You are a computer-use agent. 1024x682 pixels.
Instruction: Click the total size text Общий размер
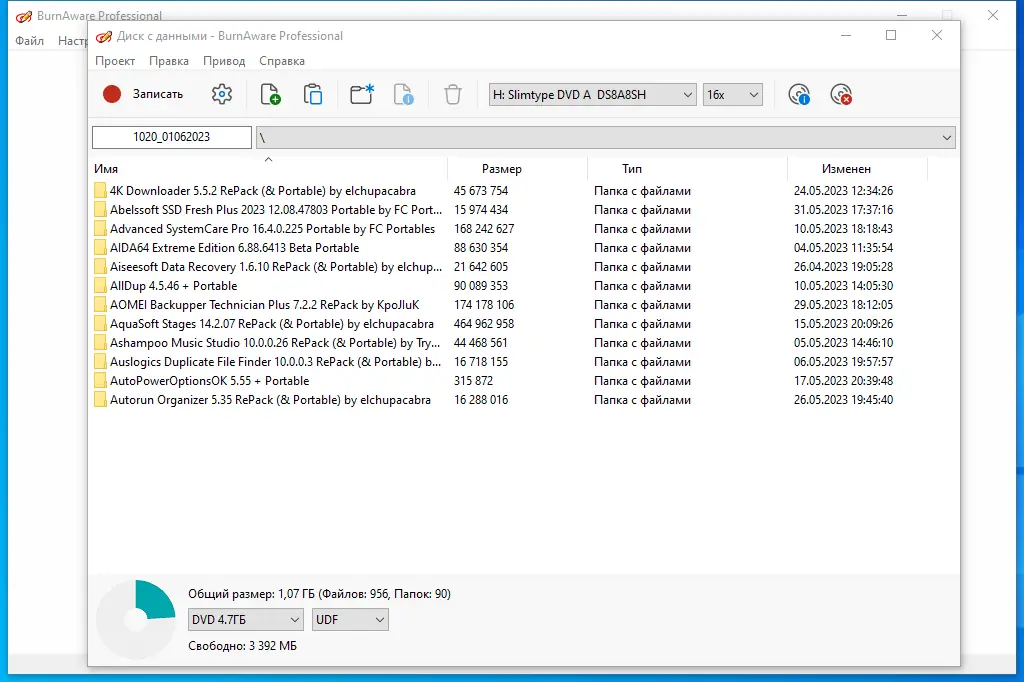[319, 594]
